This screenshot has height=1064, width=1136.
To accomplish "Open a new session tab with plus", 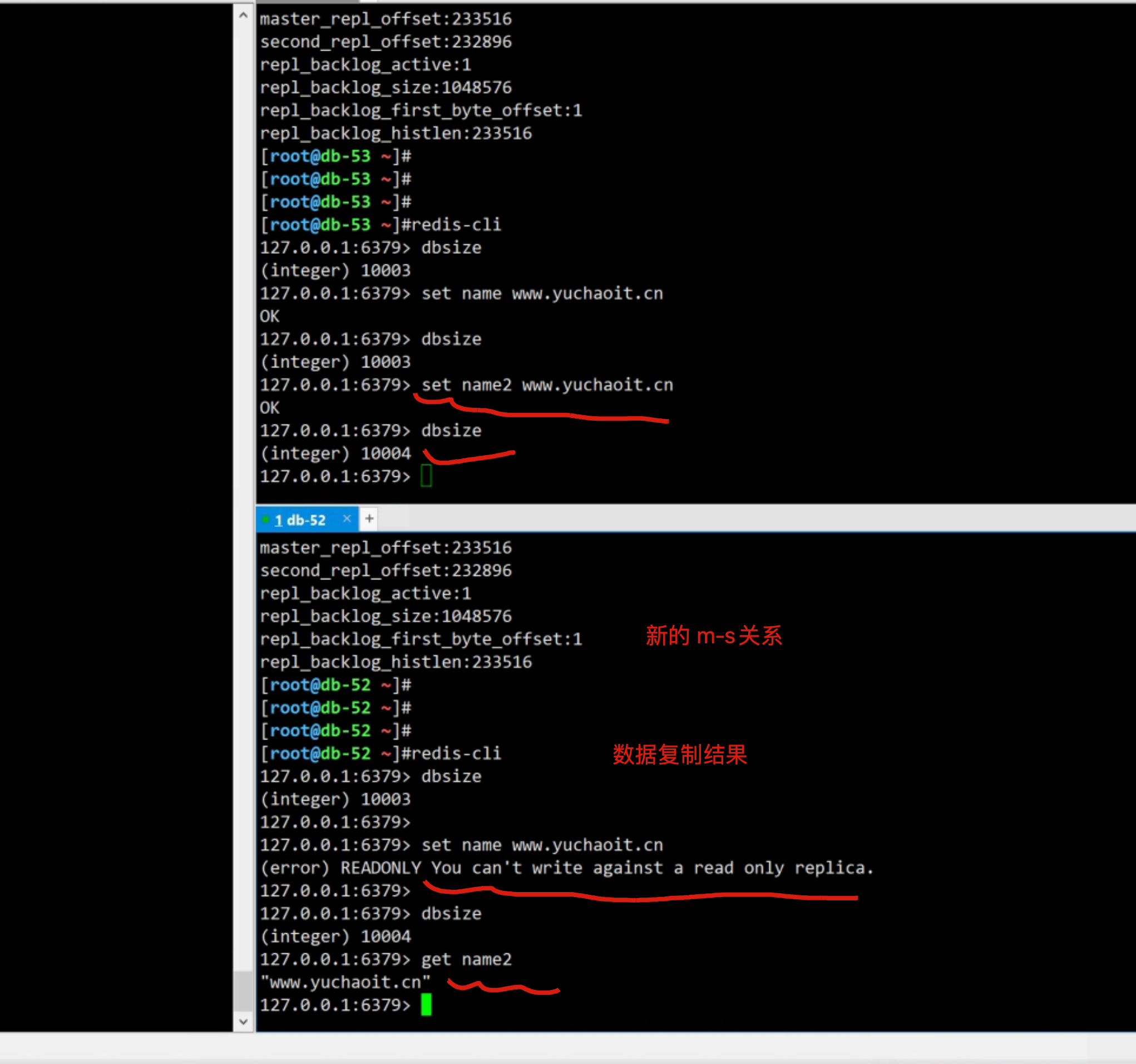I will 369,519.
